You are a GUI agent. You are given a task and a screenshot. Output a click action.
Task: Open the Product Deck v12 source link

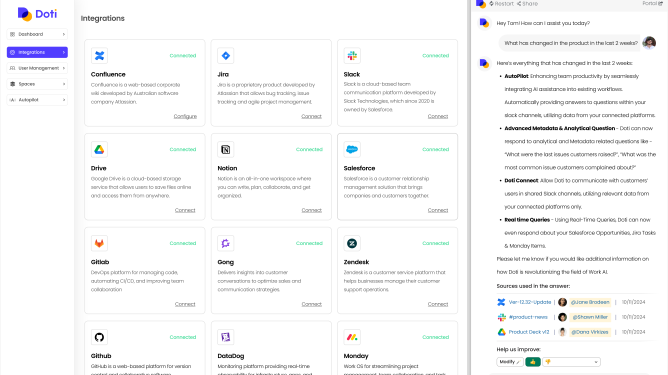tap(529, 332)
